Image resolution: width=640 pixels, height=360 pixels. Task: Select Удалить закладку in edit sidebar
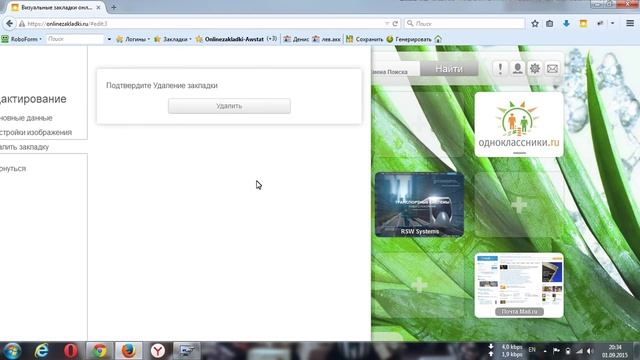coord(24,147)
